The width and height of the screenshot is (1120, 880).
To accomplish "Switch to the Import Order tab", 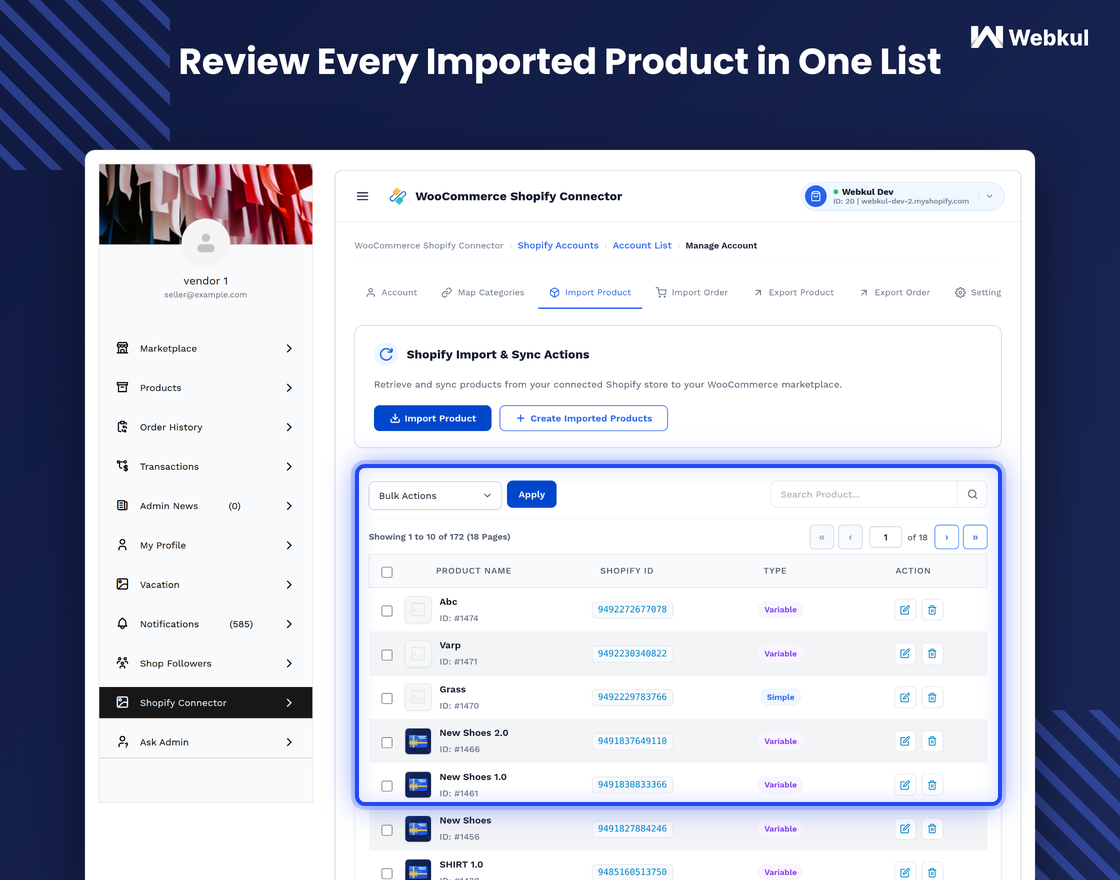I will 692,292.
